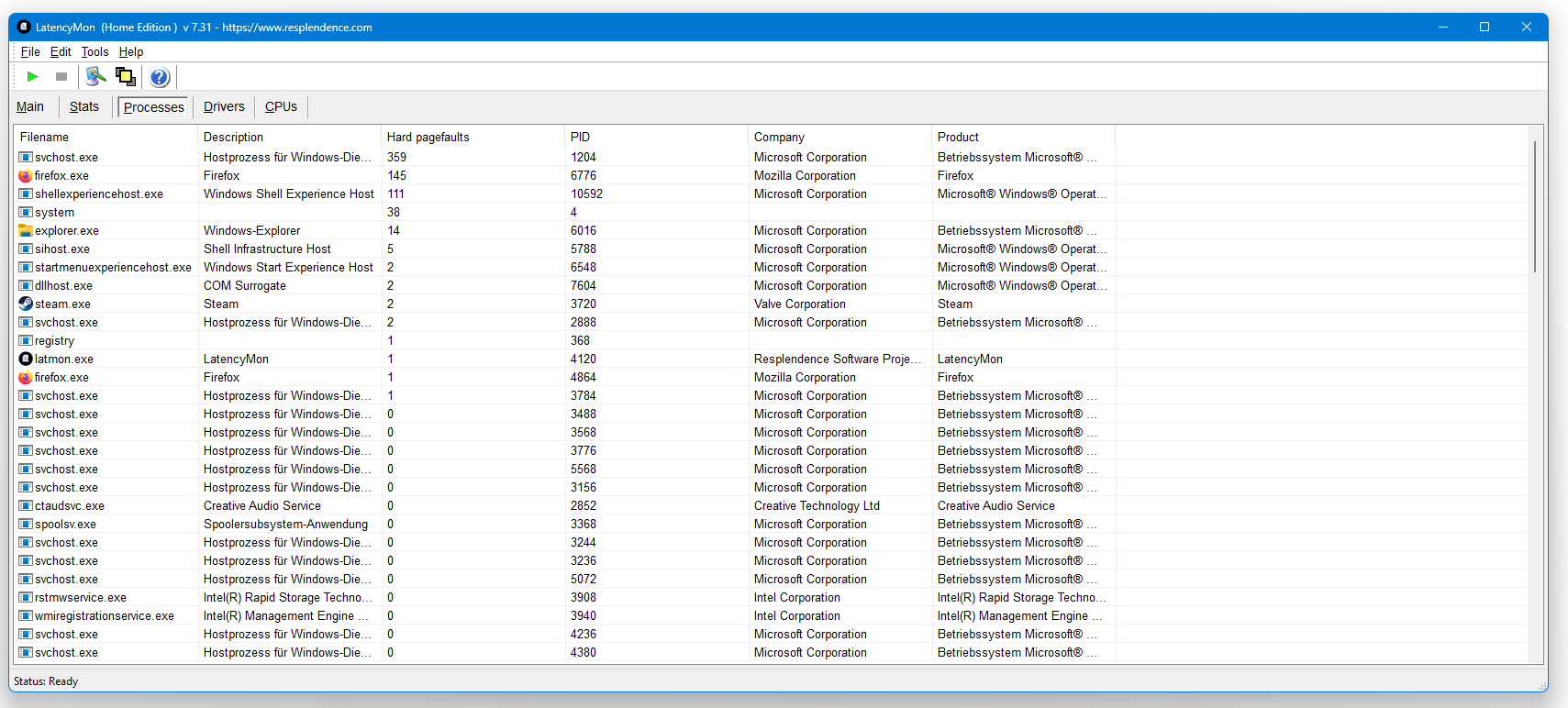Click the registry process icon
The image size is (1568, 708).
(x=26, y=341)
